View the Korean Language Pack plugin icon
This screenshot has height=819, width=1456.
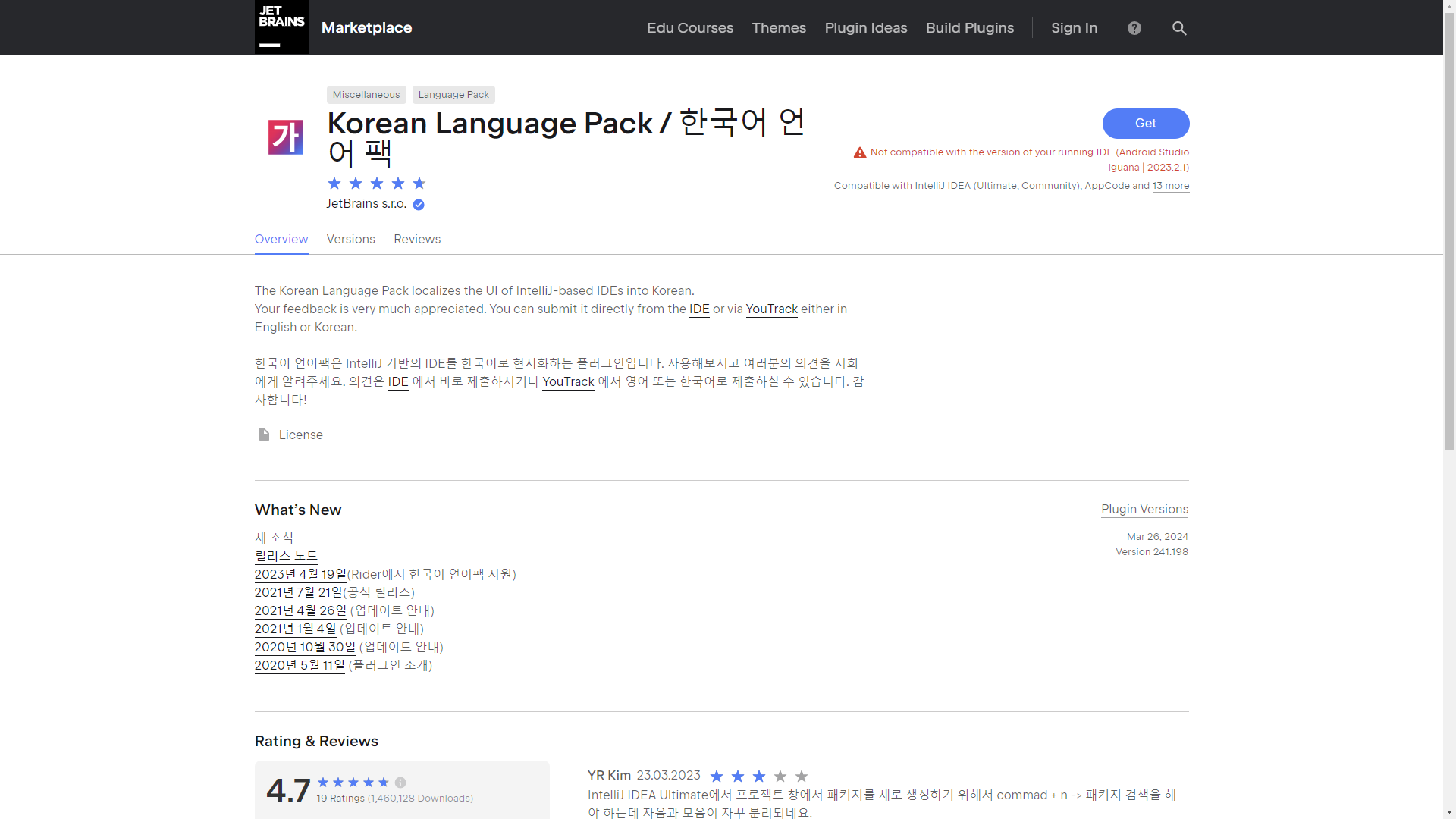(286, 137)
